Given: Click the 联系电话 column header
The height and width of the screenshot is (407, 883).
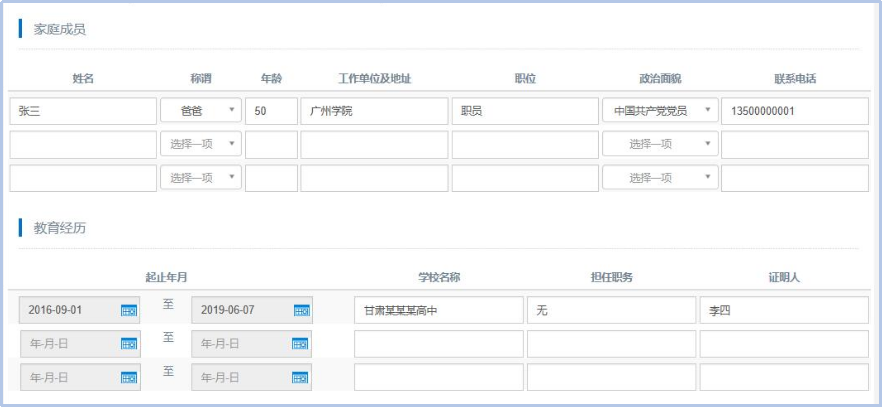Looking at the screenshot, I should 795,79.
